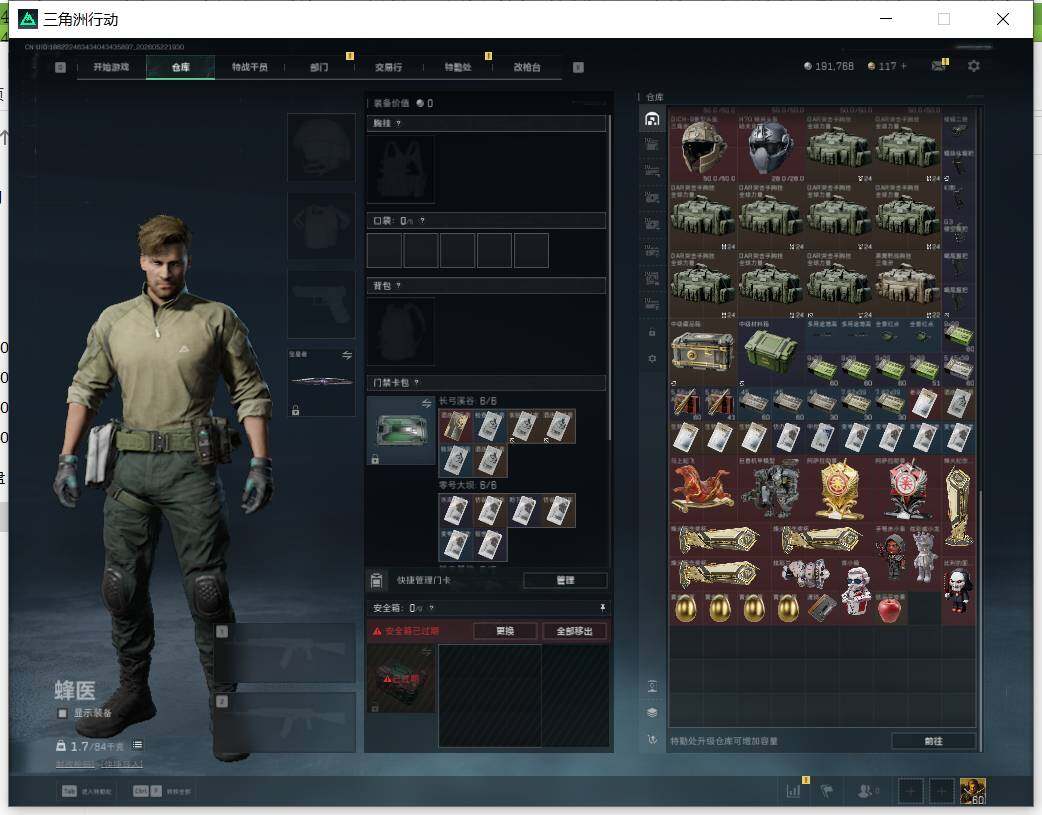This screenshot has height=815, width=1042.
Task: Switch to the 改枪台 tab
Action: coord(527,67)
